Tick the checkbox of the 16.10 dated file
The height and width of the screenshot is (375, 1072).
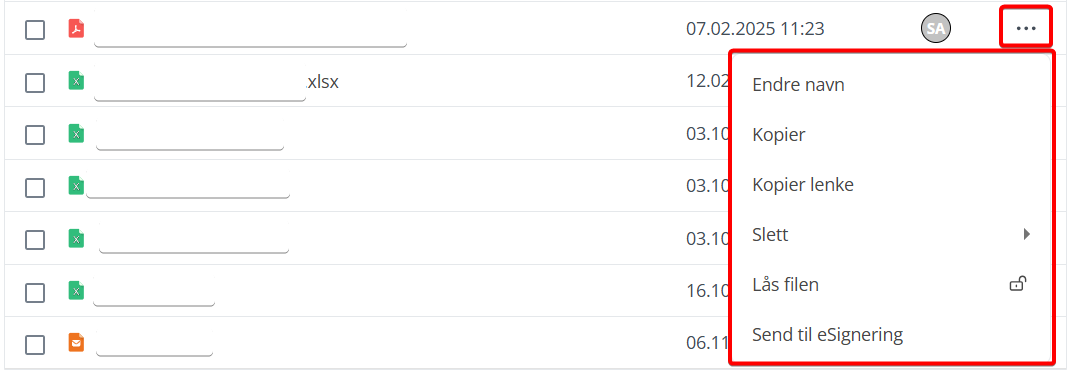[x=35, y=292]
